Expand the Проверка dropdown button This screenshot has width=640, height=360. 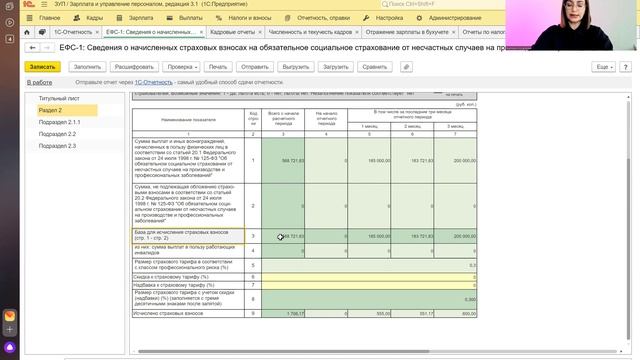tap(181, 67)
